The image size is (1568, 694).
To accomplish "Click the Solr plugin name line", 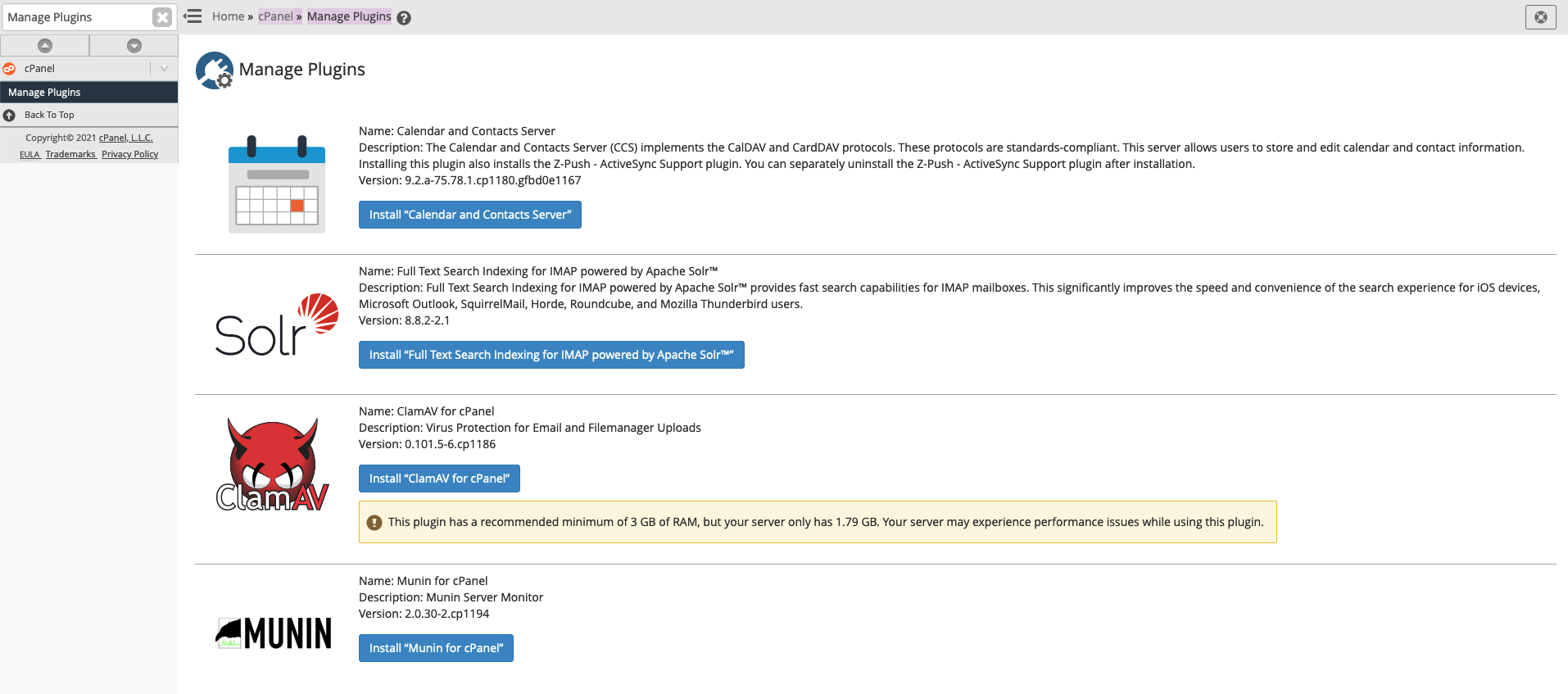I will coord(538,271).
